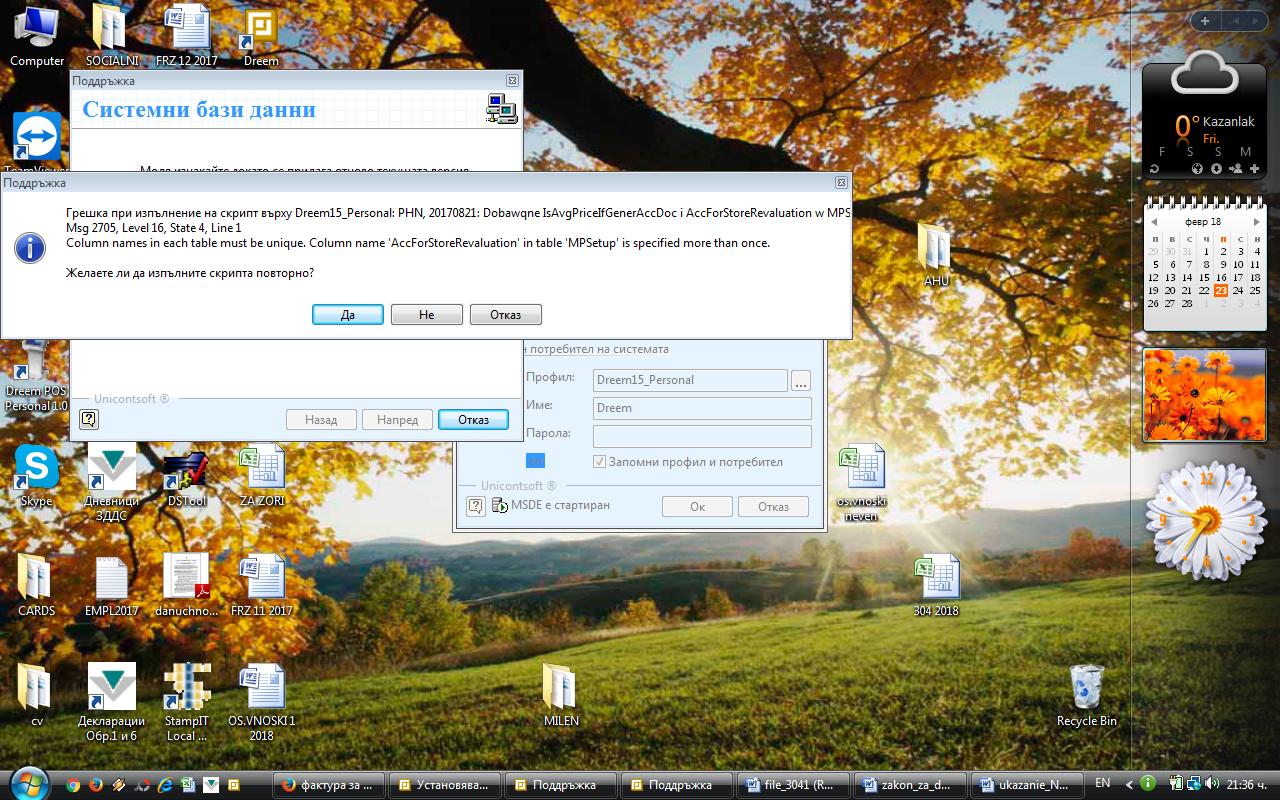The height and width of the screenshot is (800, 1280).
Task: Open the CARDS folder icon
Action: coord(36,586)
